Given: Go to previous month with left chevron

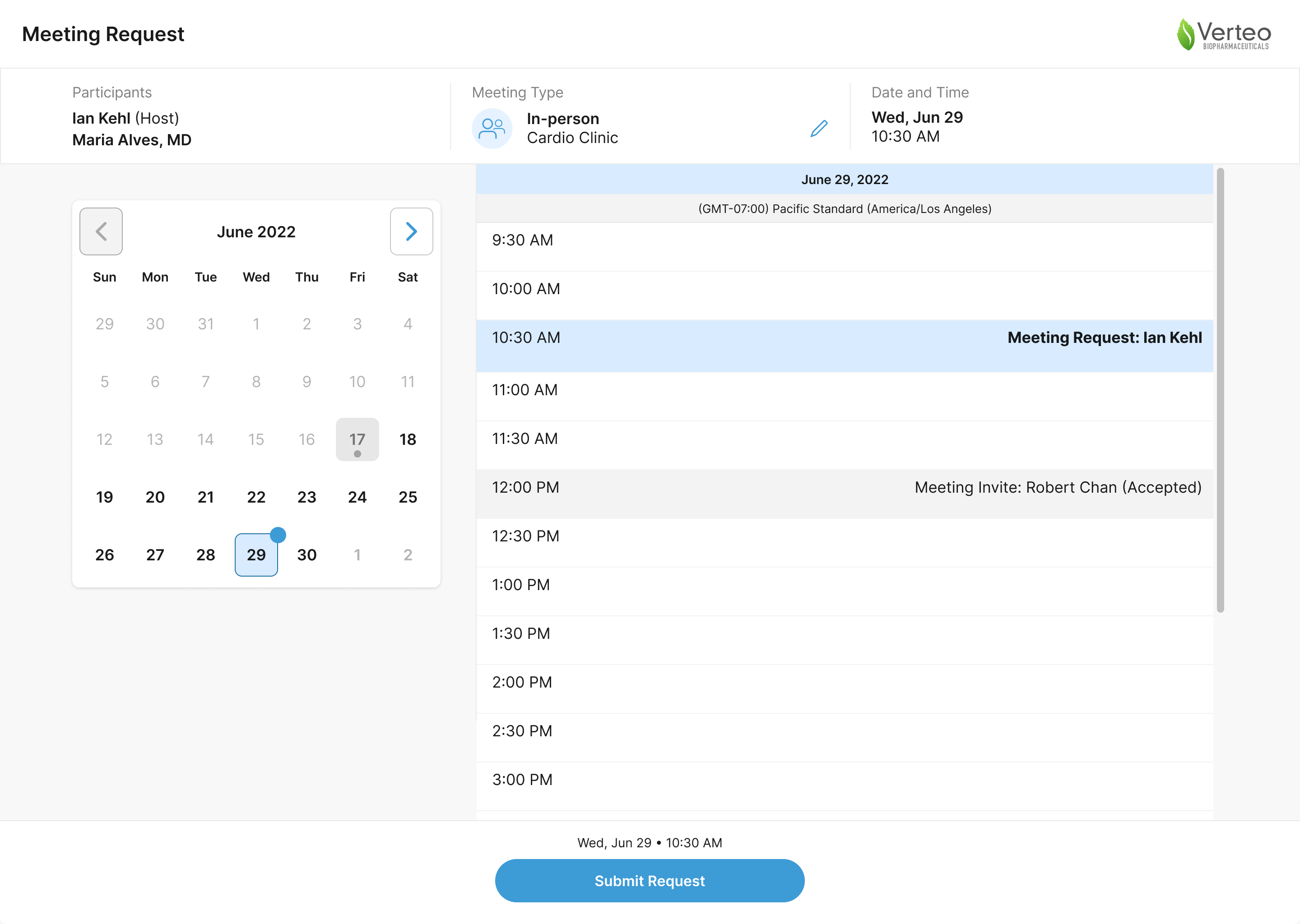Looking at the screenshot, I should pyautogui.click(x=101, y=231).
